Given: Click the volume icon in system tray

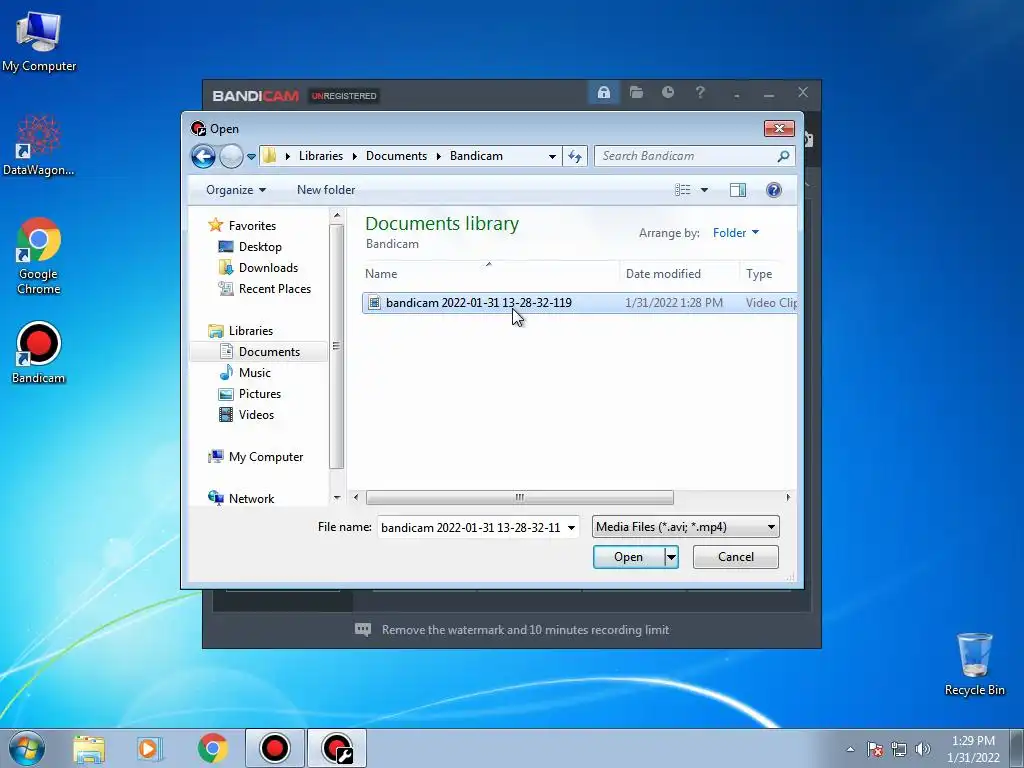Looking at the screenshot, I should coord(922,749).
